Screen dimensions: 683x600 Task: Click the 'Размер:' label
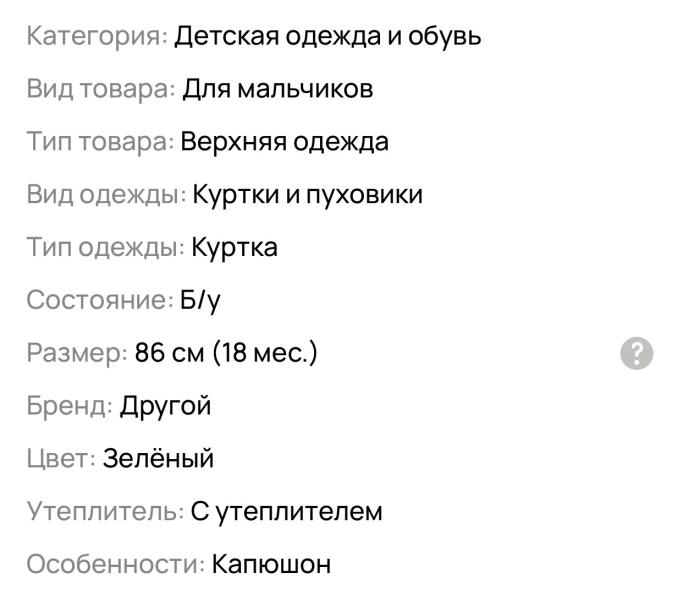77,353
